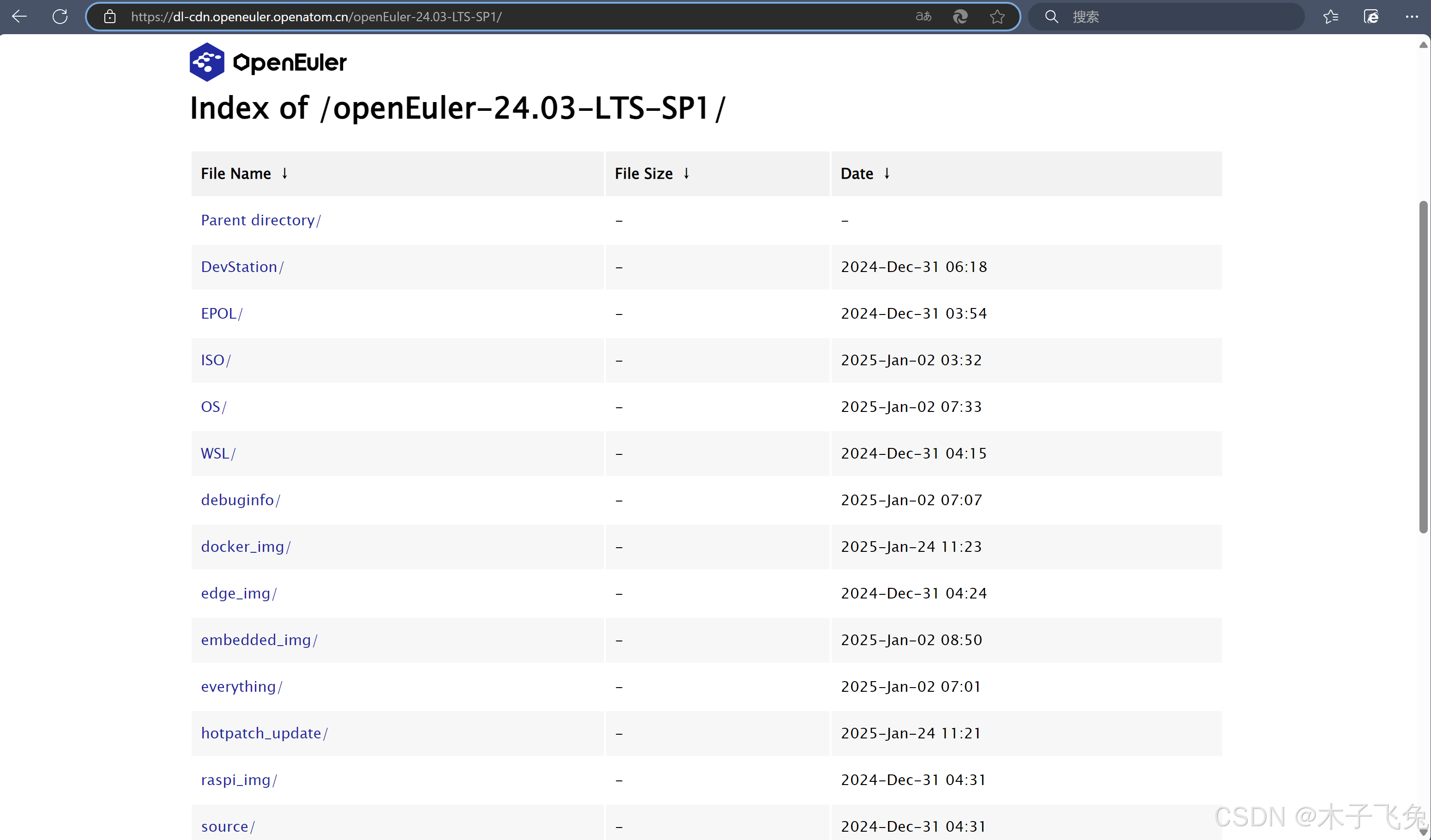This screenshot has height=840, width=1431.
Task: Click the translate page icon in address bar
Action: (924, 17)
